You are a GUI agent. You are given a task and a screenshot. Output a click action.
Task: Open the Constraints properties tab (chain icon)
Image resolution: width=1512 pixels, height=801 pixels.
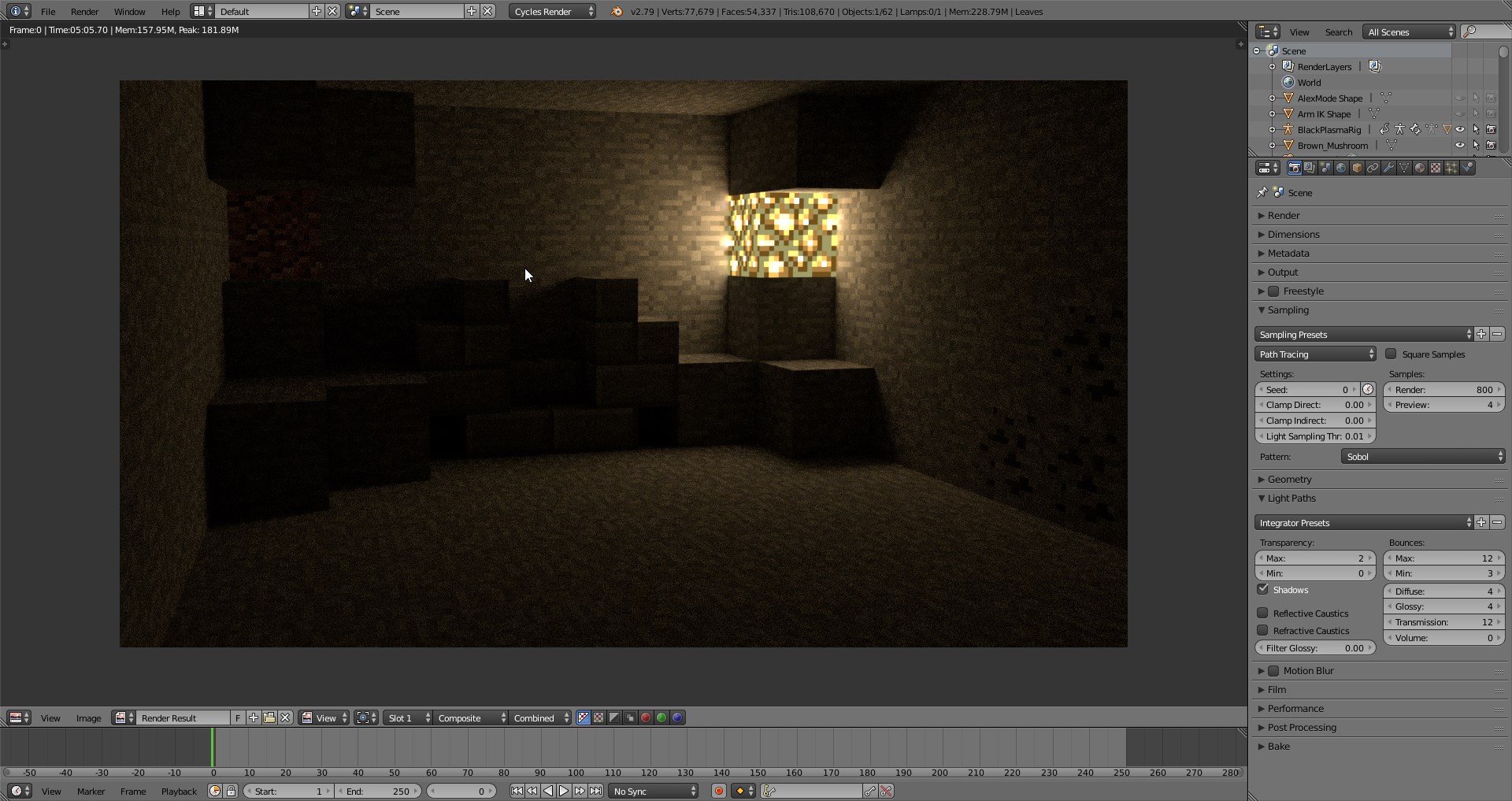click(1372, 168)
